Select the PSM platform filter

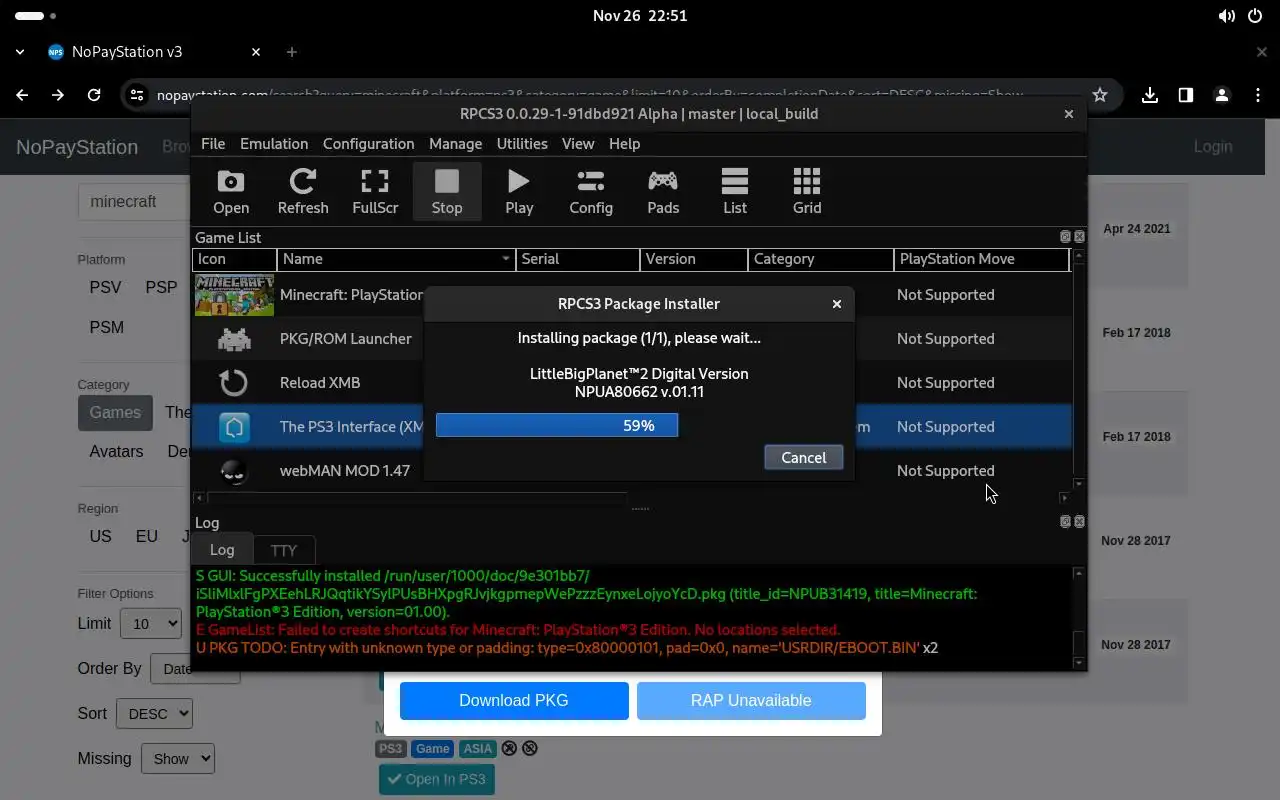pos(107,327)
